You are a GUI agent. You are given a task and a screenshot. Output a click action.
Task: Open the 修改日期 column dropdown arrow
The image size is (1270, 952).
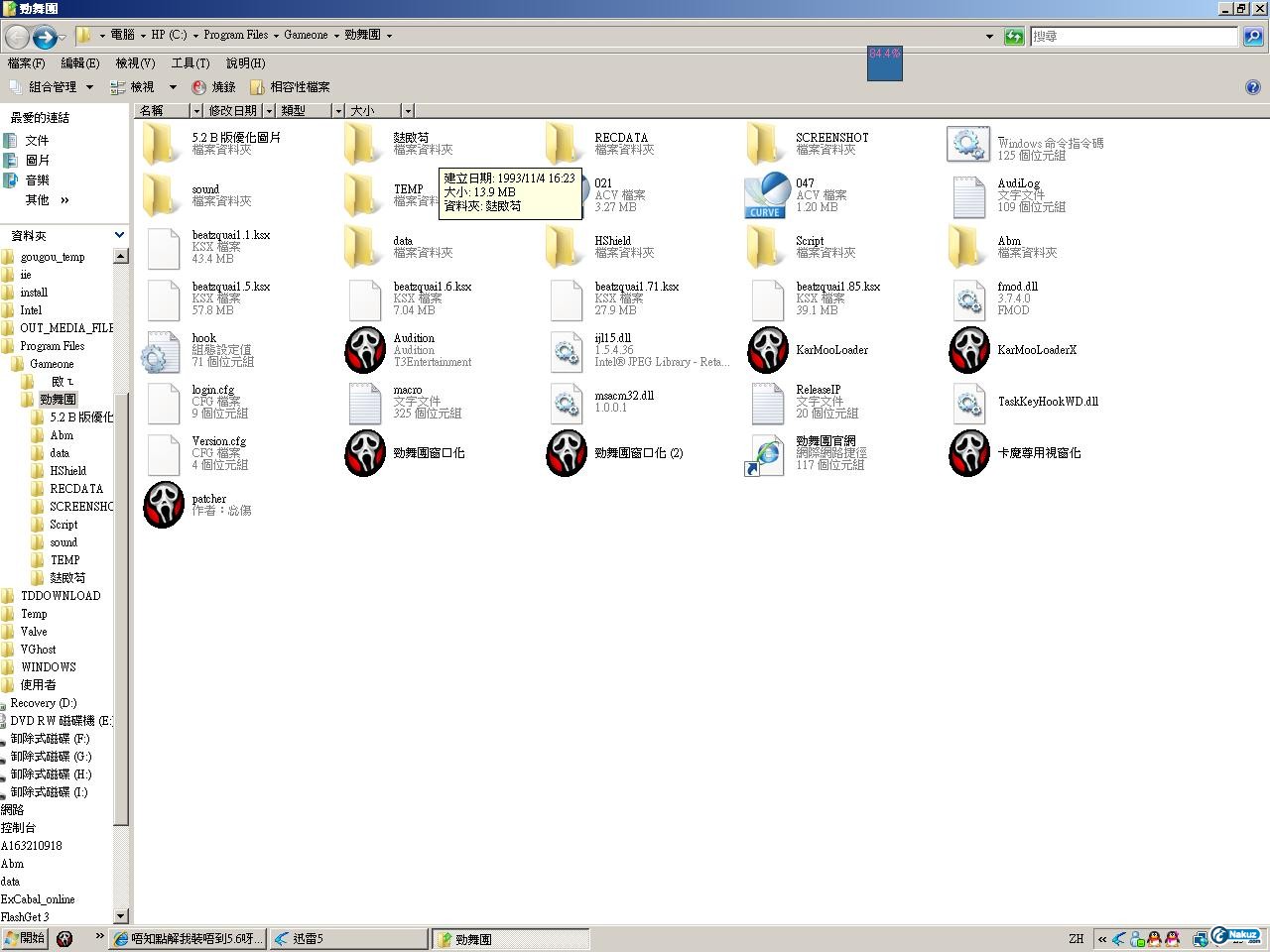[x=269, y=111]
